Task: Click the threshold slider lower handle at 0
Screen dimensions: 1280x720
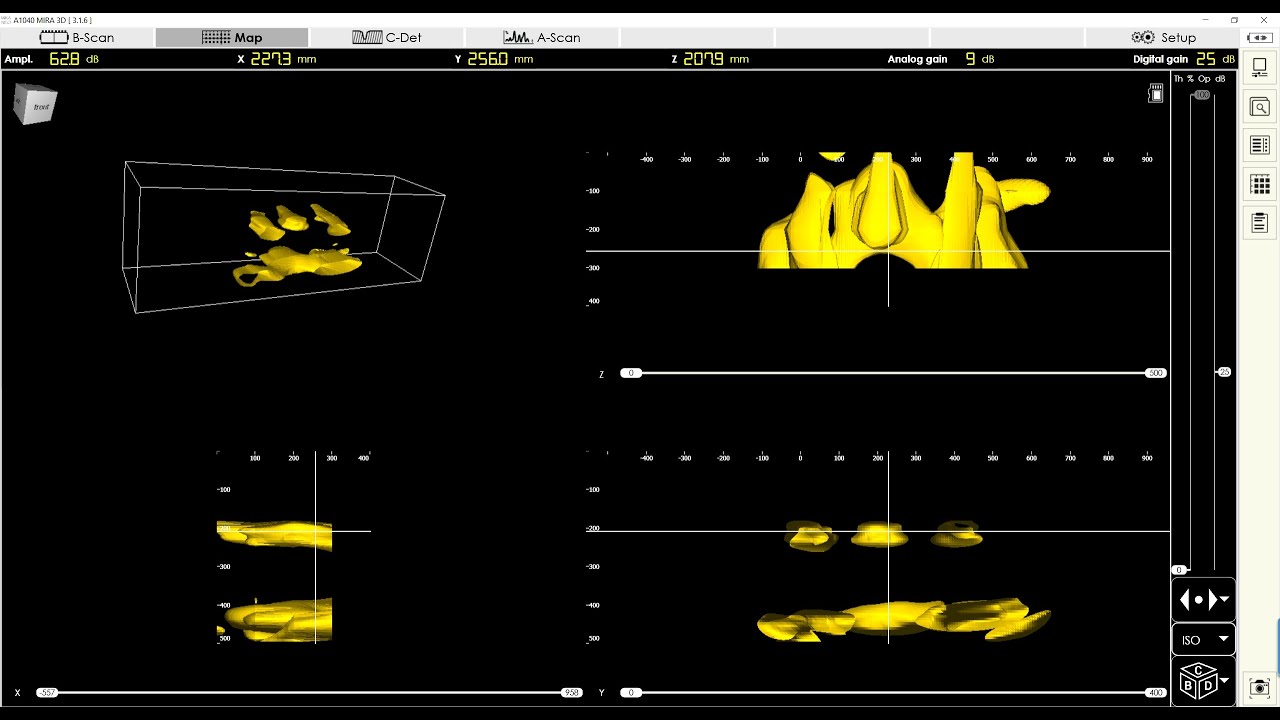Action: pyautogui.click(x=1180, y=570)
